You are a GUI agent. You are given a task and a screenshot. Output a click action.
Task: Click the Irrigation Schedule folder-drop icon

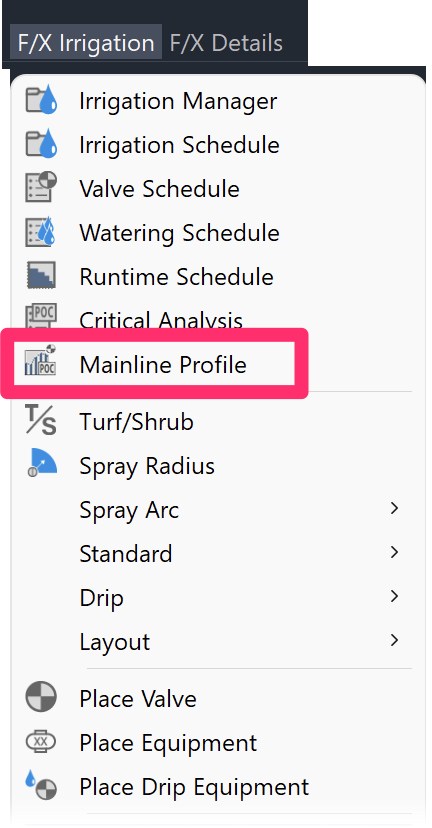[41, 145]
